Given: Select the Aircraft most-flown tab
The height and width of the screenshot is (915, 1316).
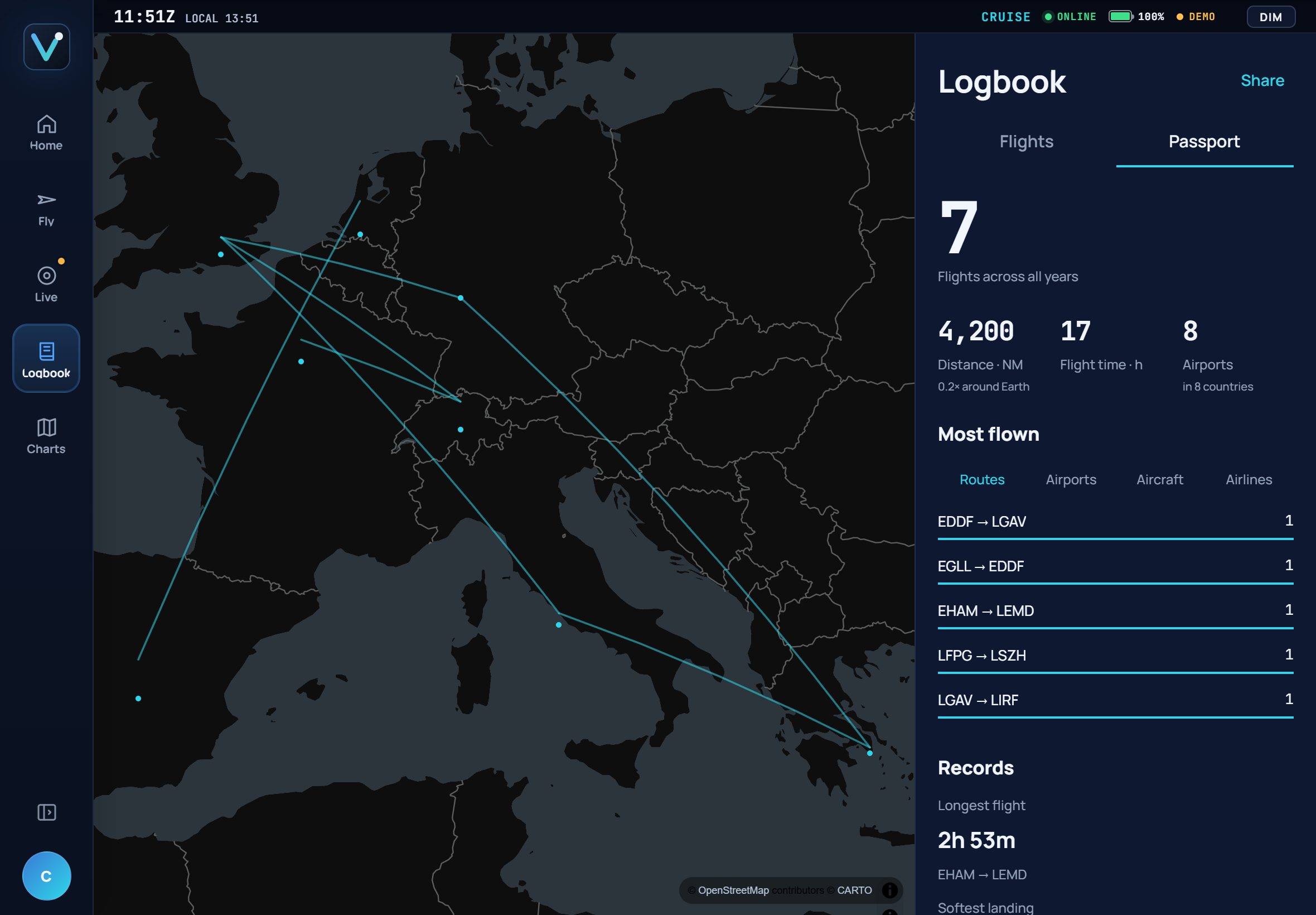Looking at the screenshot, I should click(1160, 479).
